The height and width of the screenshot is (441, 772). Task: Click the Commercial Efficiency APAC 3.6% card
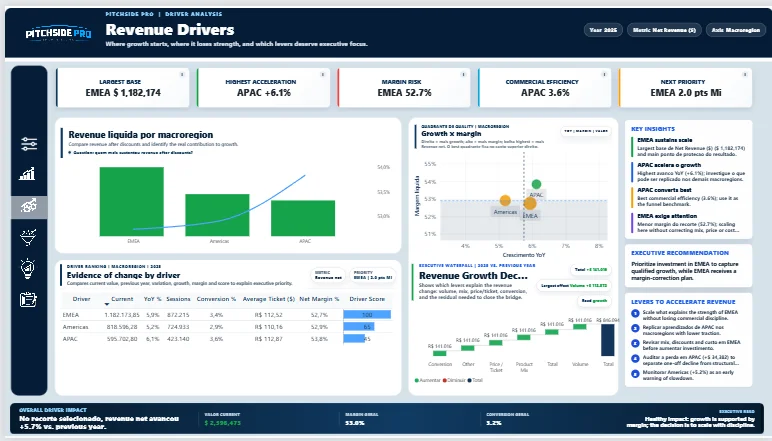point(545,88)
